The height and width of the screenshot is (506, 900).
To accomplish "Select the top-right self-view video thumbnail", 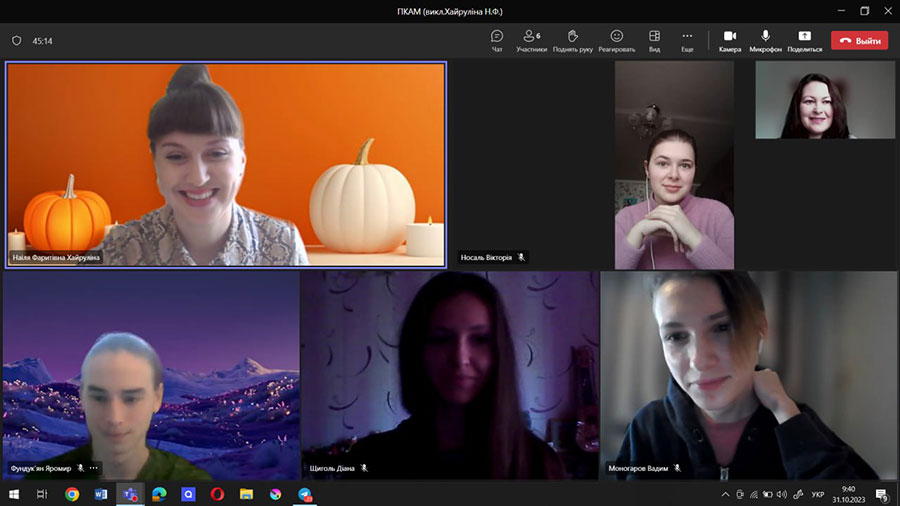I will tap(825, 100).
